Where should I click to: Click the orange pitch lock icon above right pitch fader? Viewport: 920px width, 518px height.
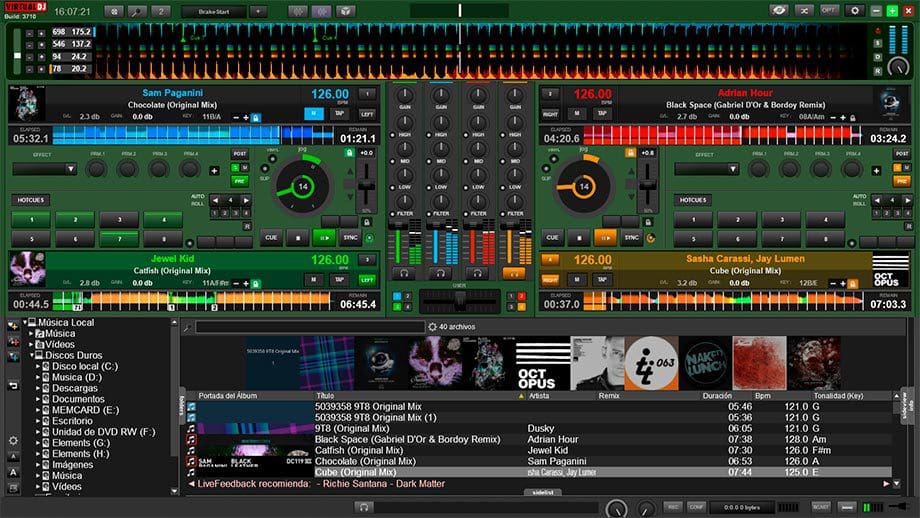pyautogui.click(x=630, y=153)
